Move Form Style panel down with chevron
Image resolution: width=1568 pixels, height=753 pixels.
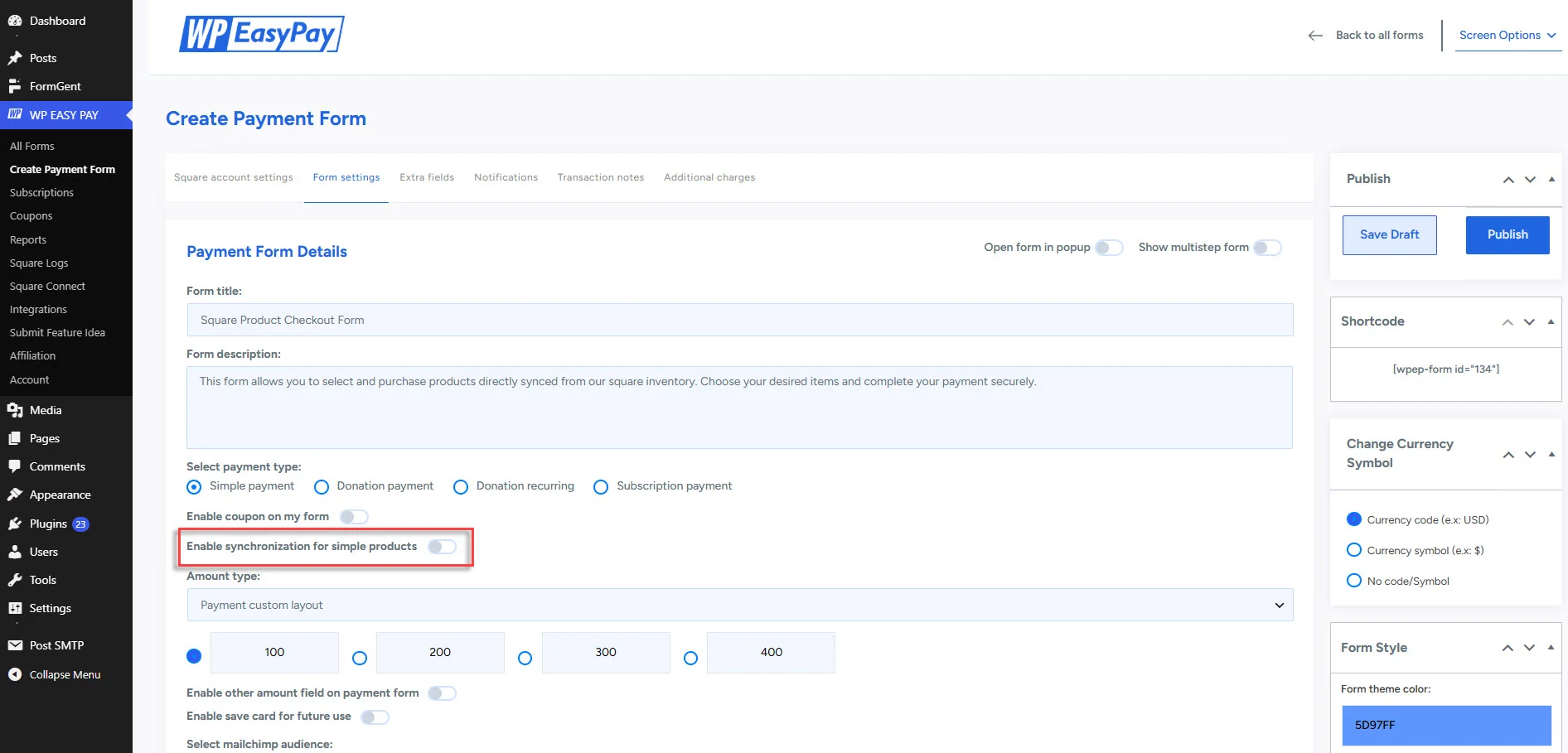coord(1529,648)
